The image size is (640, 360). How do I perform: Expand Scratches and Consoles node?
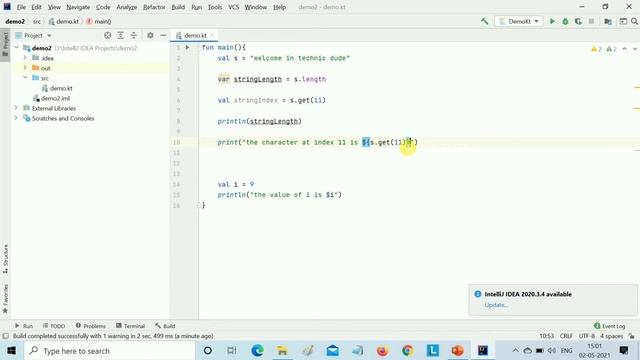coord(16,118)
